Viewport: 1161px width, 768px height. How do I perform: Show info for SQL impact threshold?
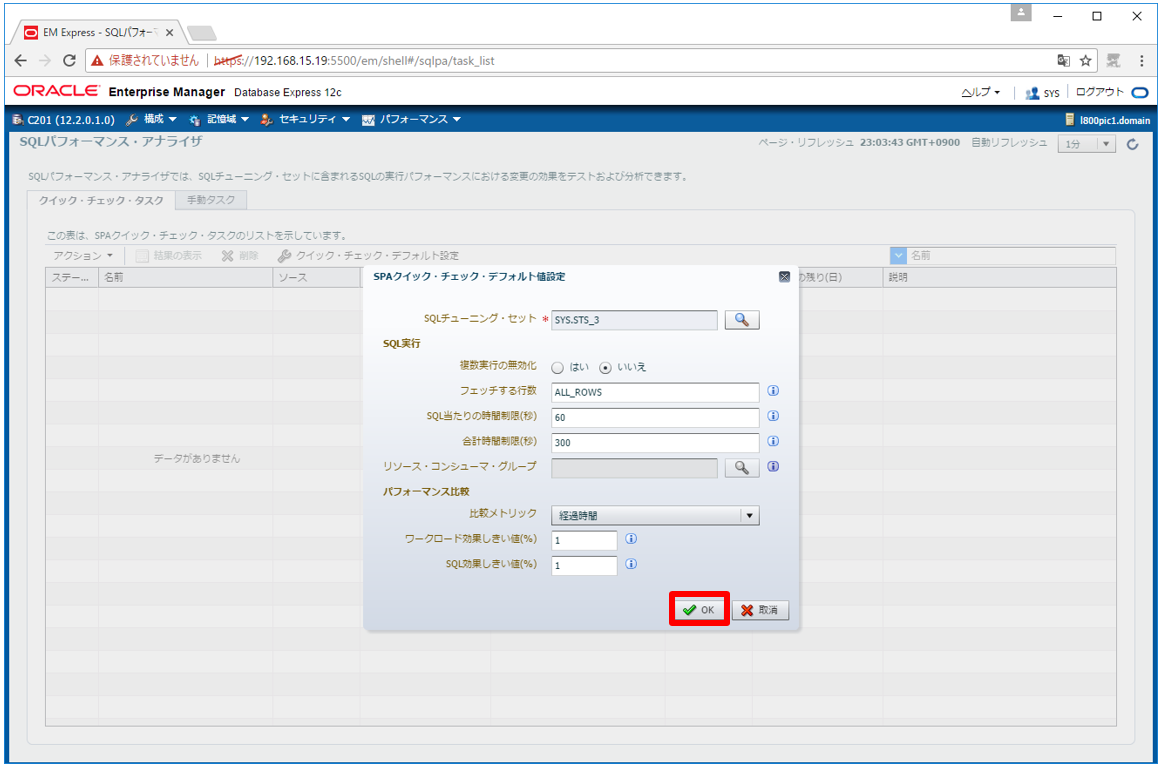pyautogui.click(x=631, y=564)
